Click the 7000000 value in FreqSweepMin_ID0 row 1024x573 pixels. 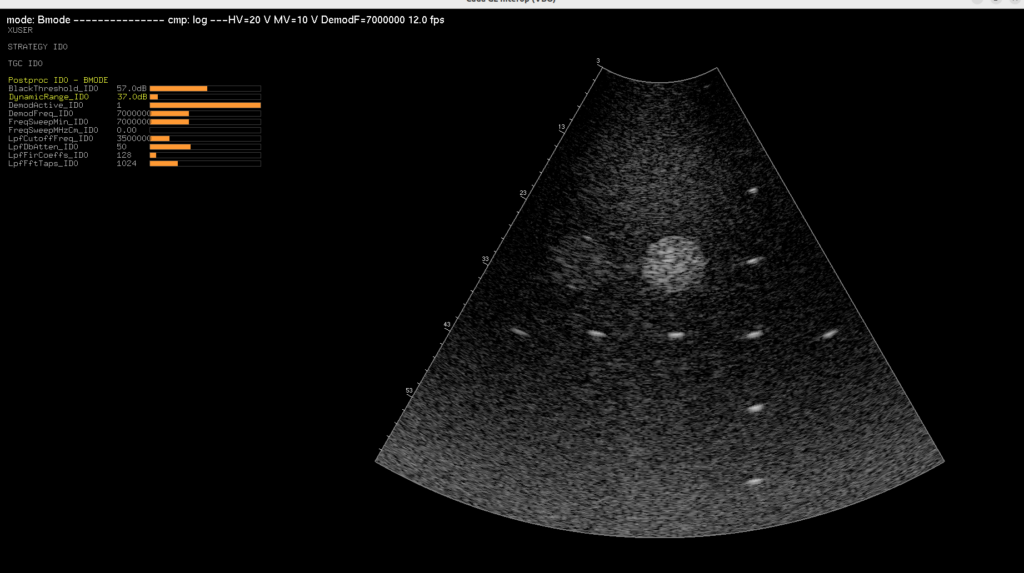[133, 122]
